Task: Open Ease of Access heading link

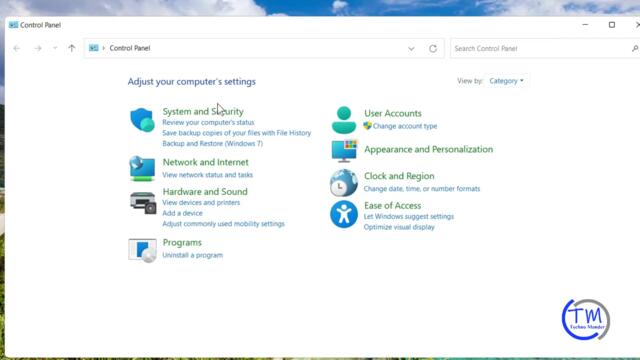Action: click(393, 205)
